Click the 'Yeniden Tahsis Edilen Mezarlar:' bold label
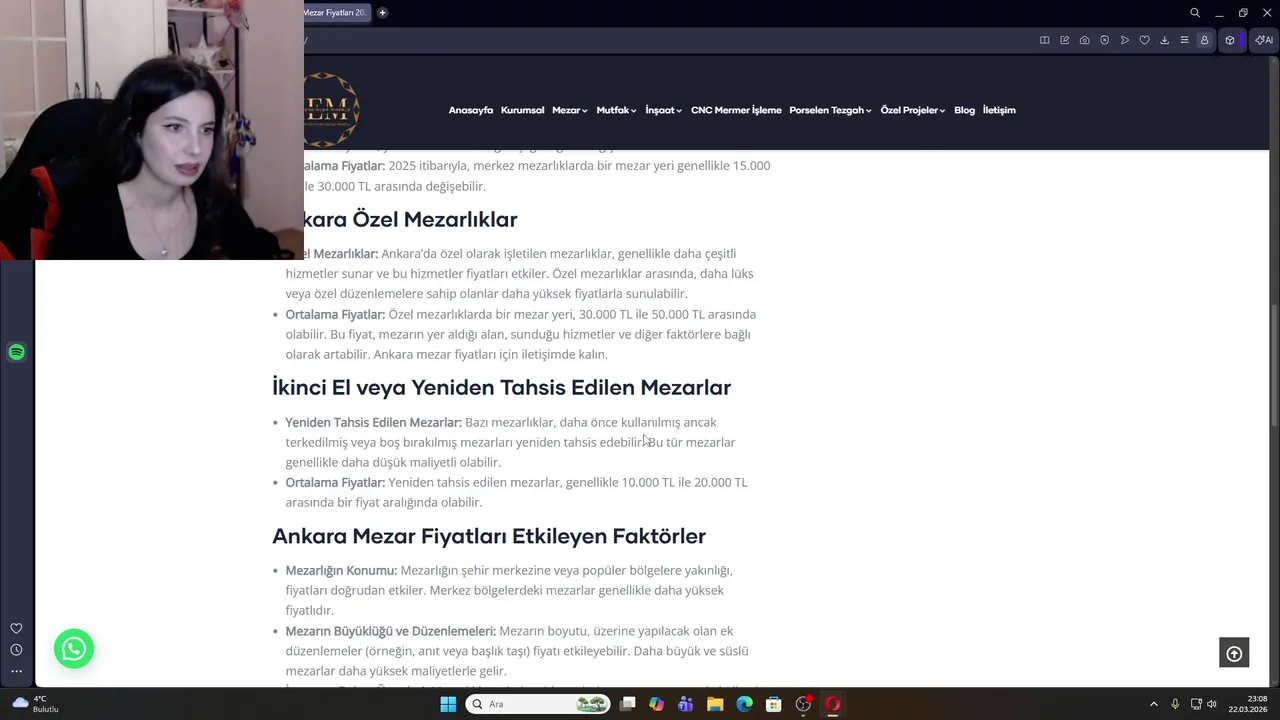1280x720 pixels. coord(374,423)
